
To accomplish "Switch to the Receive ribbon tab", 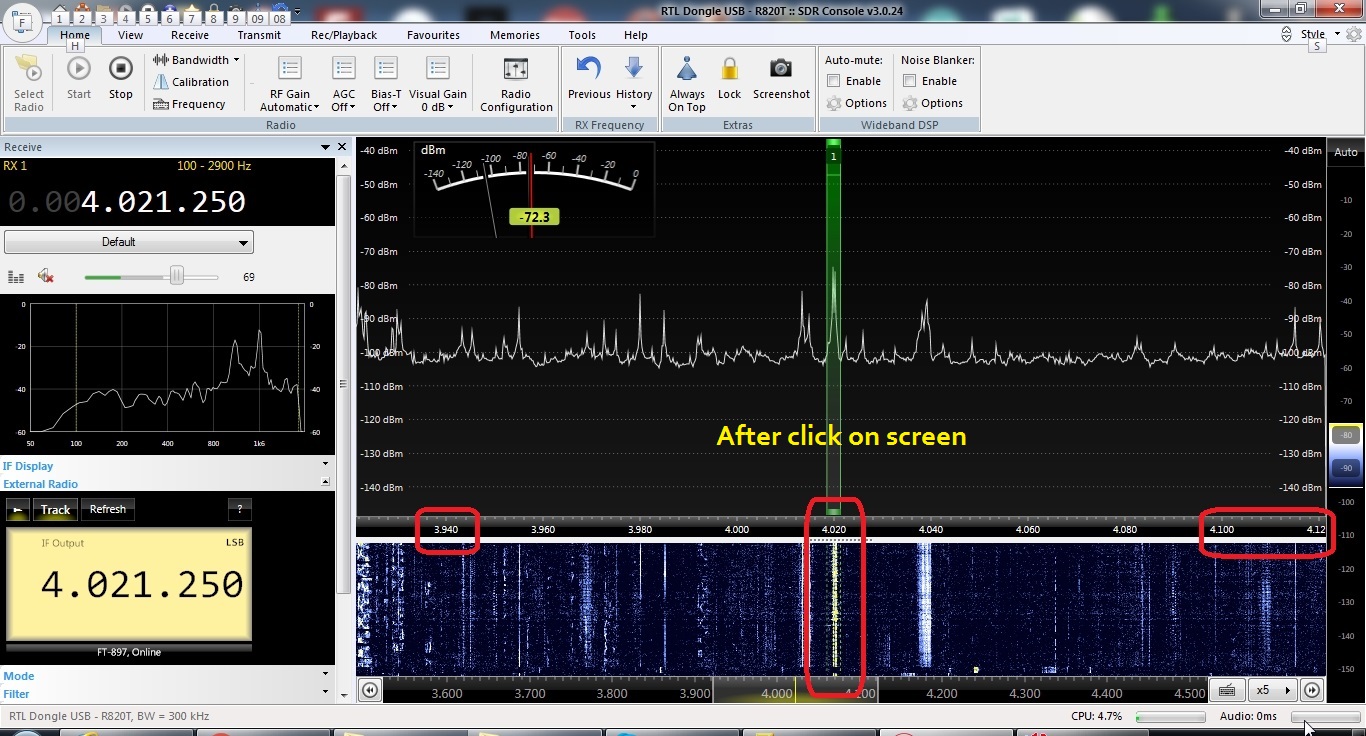I will tap(189, 35).
